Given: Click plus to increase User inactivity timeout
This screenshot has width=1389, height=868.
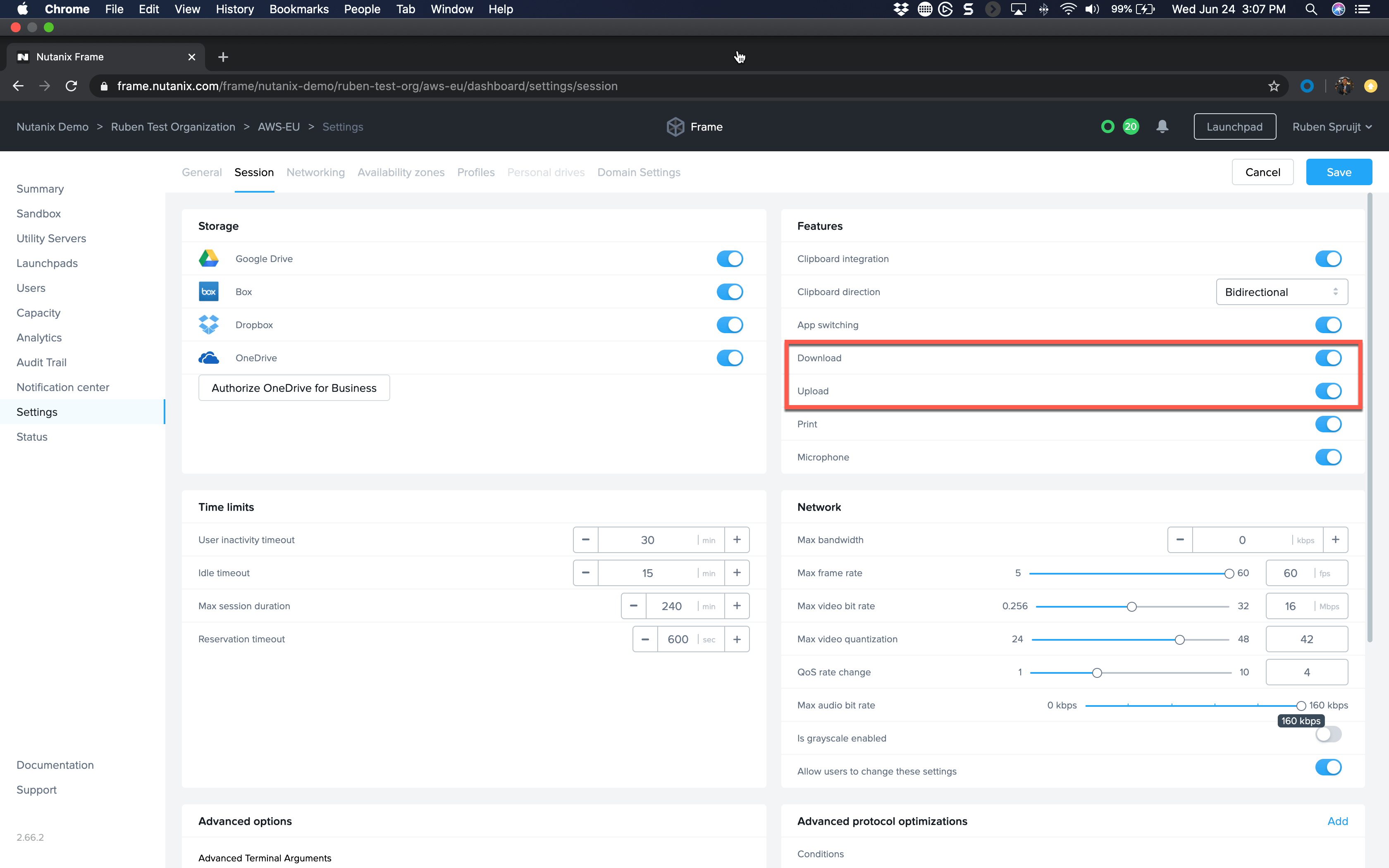Looking at the screenshot, I should pos(737,540).
